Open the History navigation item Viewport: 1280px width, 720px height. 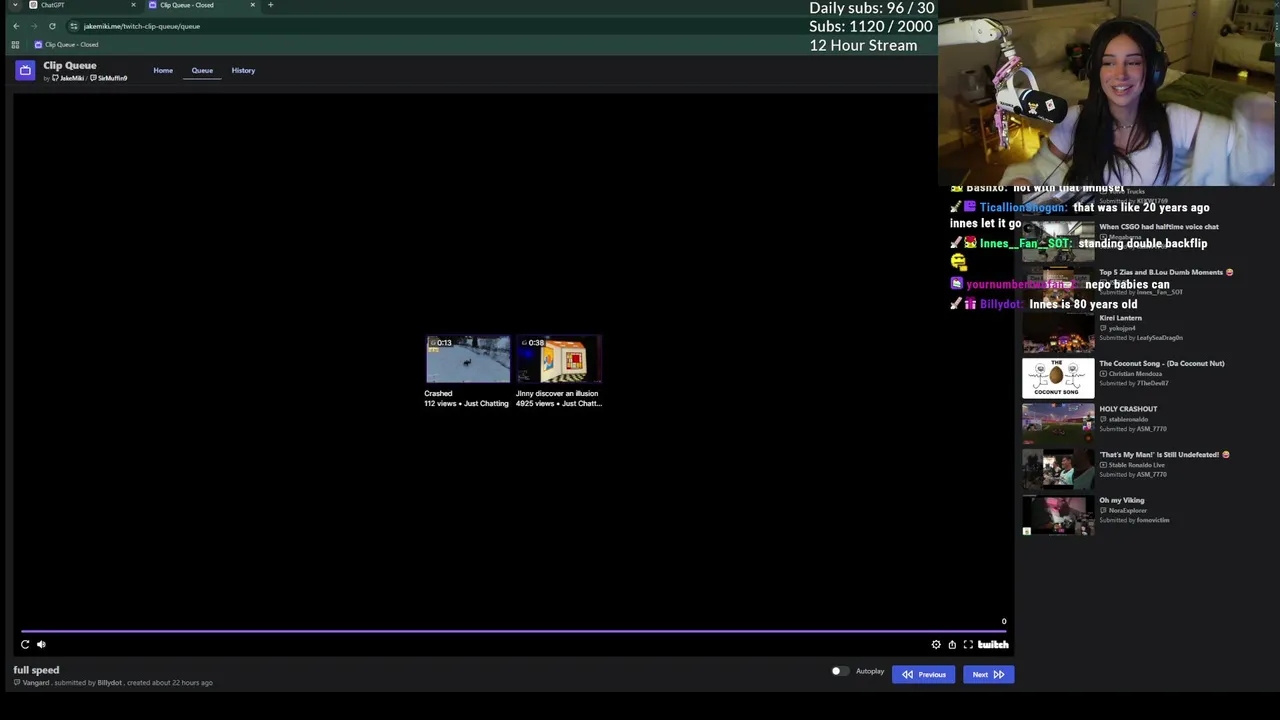point(243,70)
